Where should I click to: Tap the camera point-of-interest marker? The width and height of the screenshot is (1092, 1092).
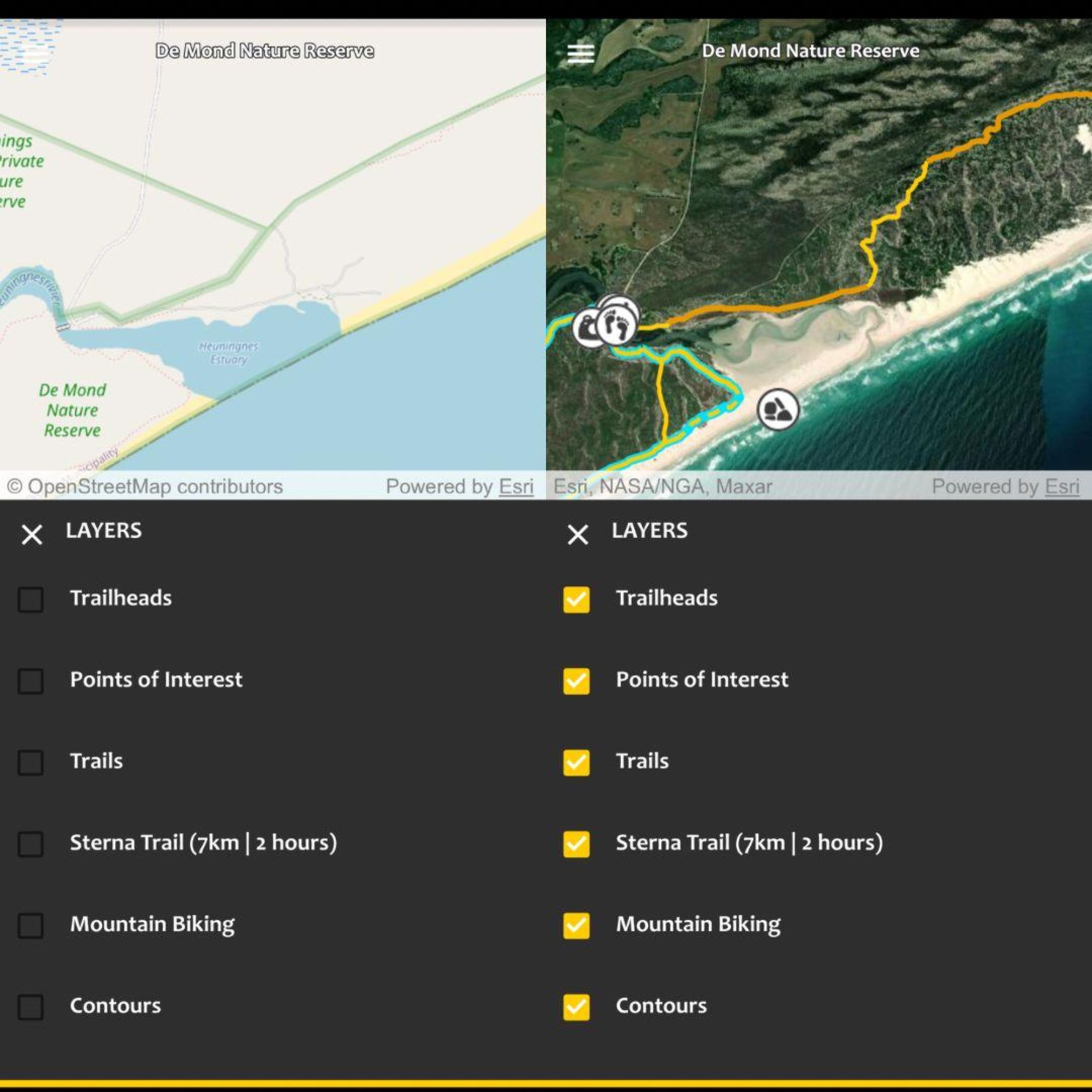(x=585, y=328)
